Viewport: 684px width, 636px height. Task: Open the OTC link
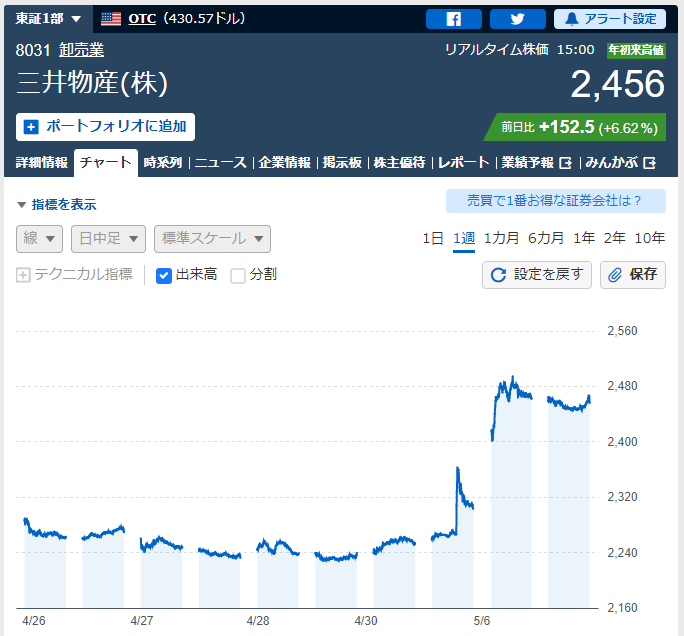click(142, 19)
